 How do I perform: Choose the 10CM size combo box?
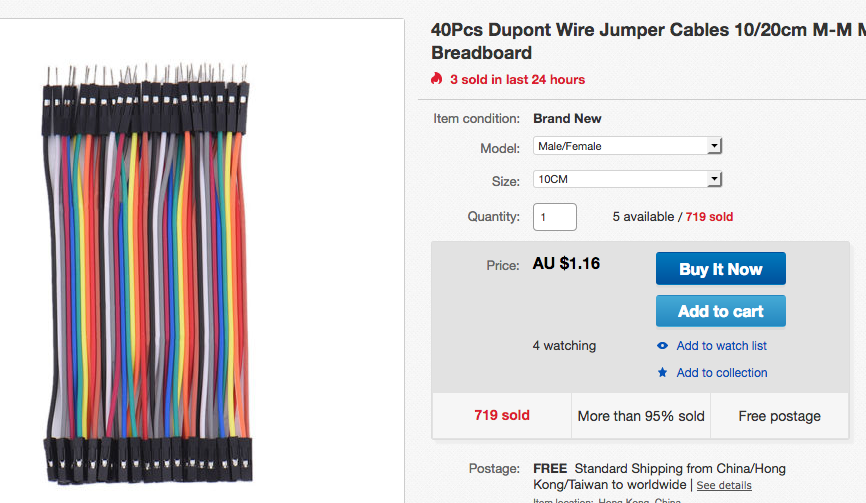pos(627,179)
